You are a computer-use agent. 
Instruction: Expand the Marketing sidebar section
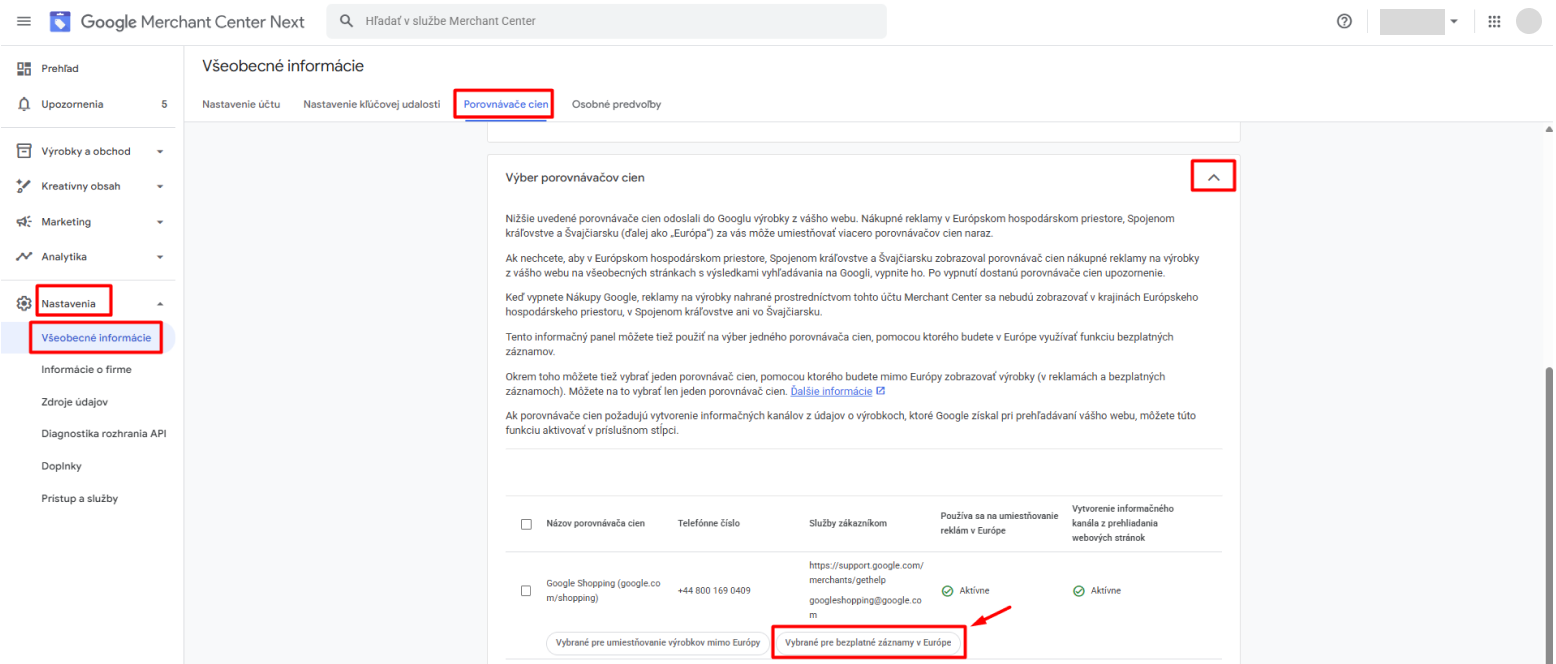point(159,222)
